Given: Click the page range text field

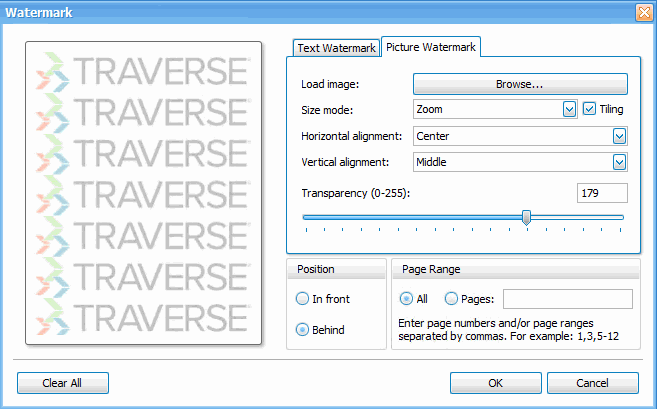Looking at the screenshot, I should click(x=567, y=299).
